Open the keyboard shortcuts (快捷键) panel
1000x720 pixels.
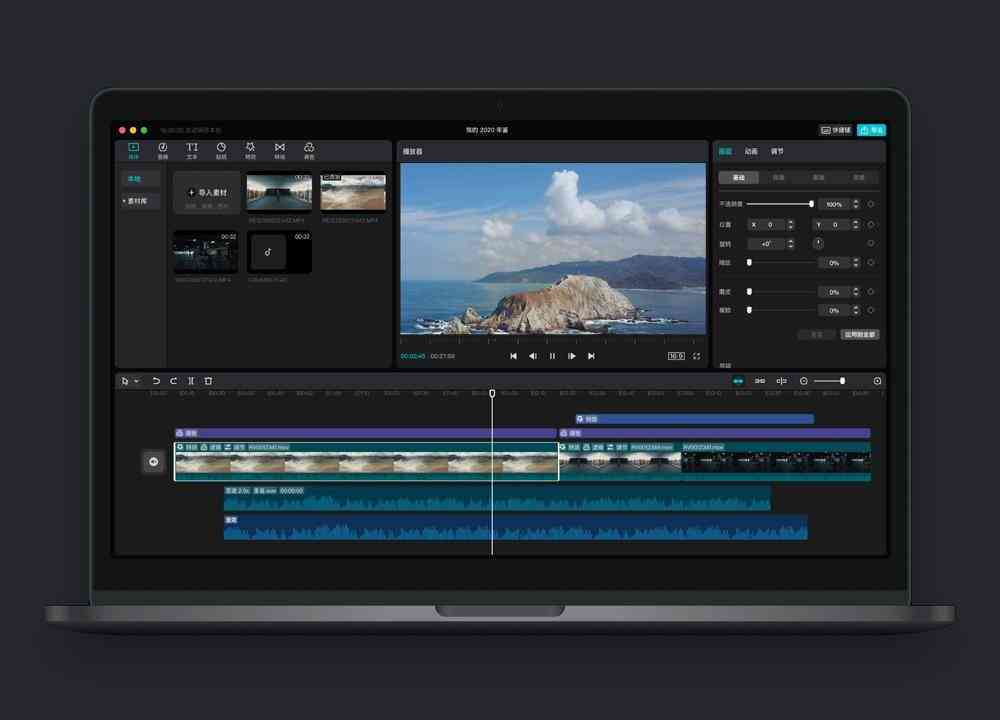point(835,130)
